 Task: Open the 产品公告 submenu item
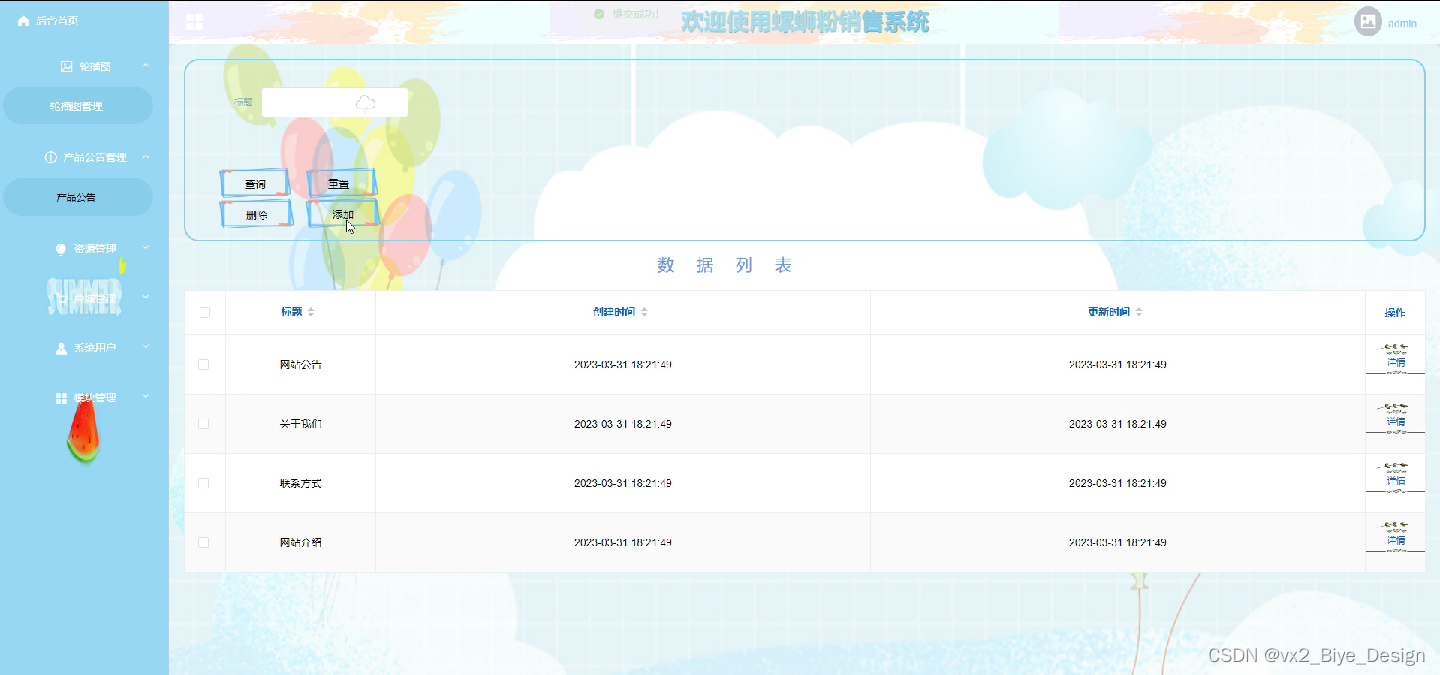[78, 197]
